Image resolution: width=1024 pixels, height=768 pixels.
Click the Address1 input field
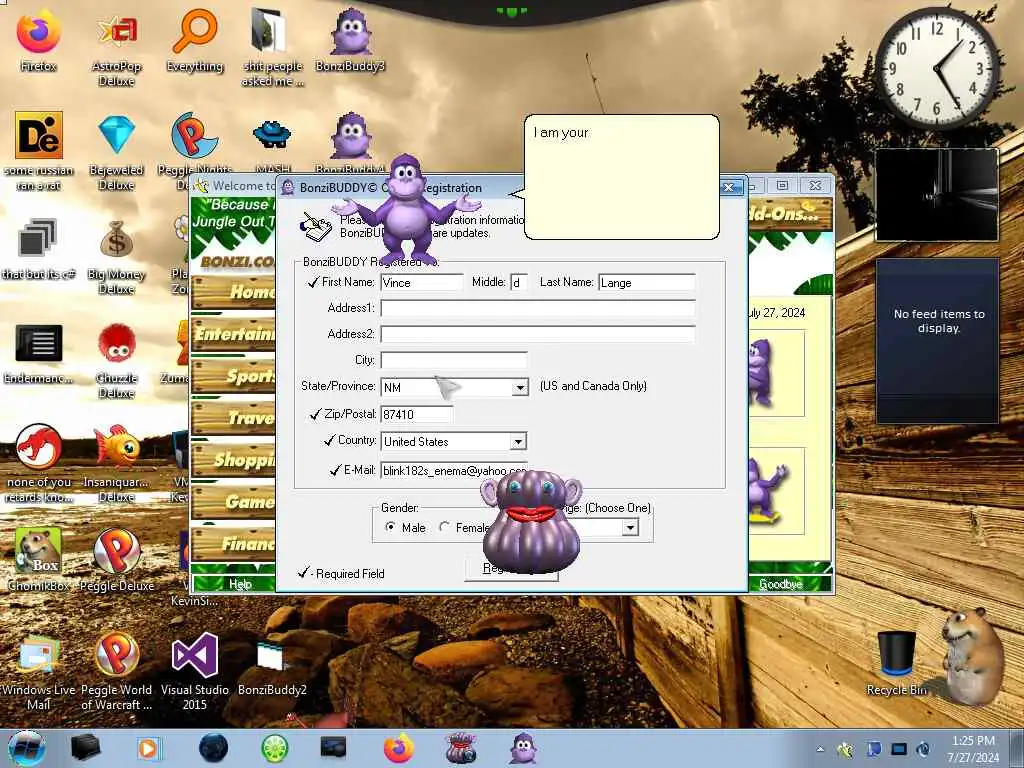pyautogui.click(x=538, y=308)
